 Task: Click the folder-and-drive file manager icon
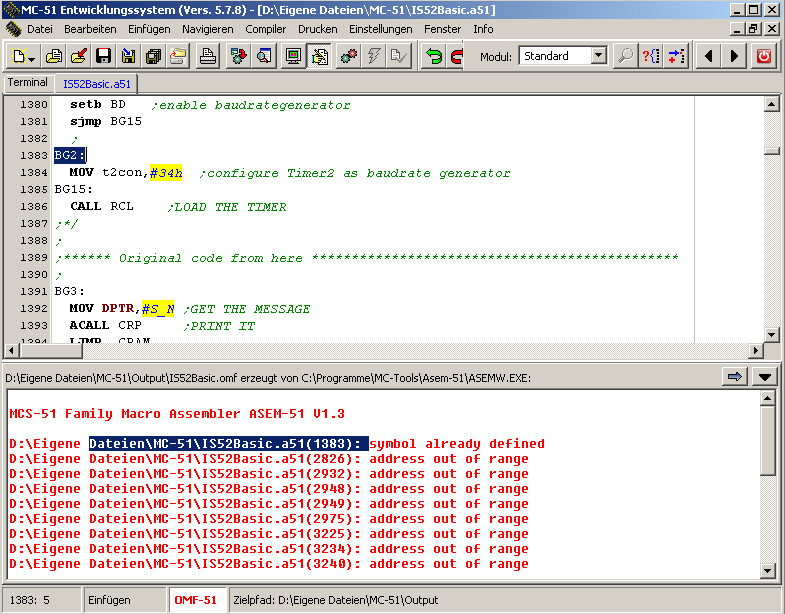178,56
